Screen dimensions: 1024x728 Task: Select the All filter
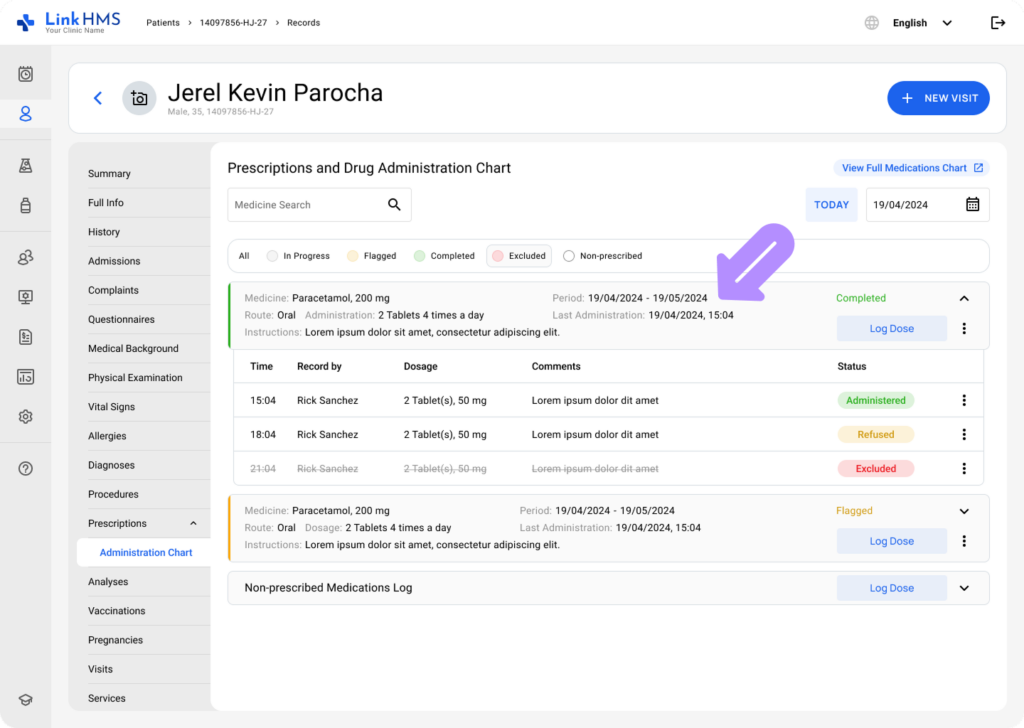click(244, 256)
